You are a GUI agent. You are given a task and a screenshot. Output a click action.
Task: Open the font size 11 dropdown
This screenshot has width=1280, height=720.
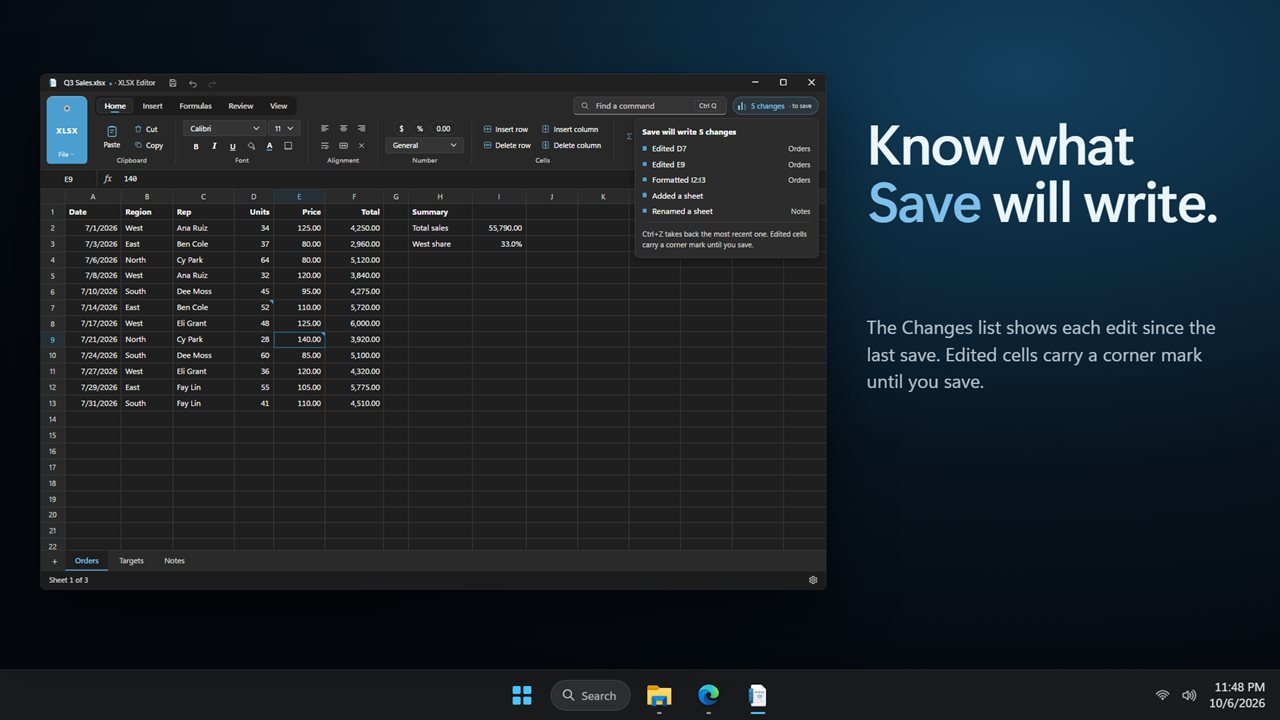(x=285, y=128)
